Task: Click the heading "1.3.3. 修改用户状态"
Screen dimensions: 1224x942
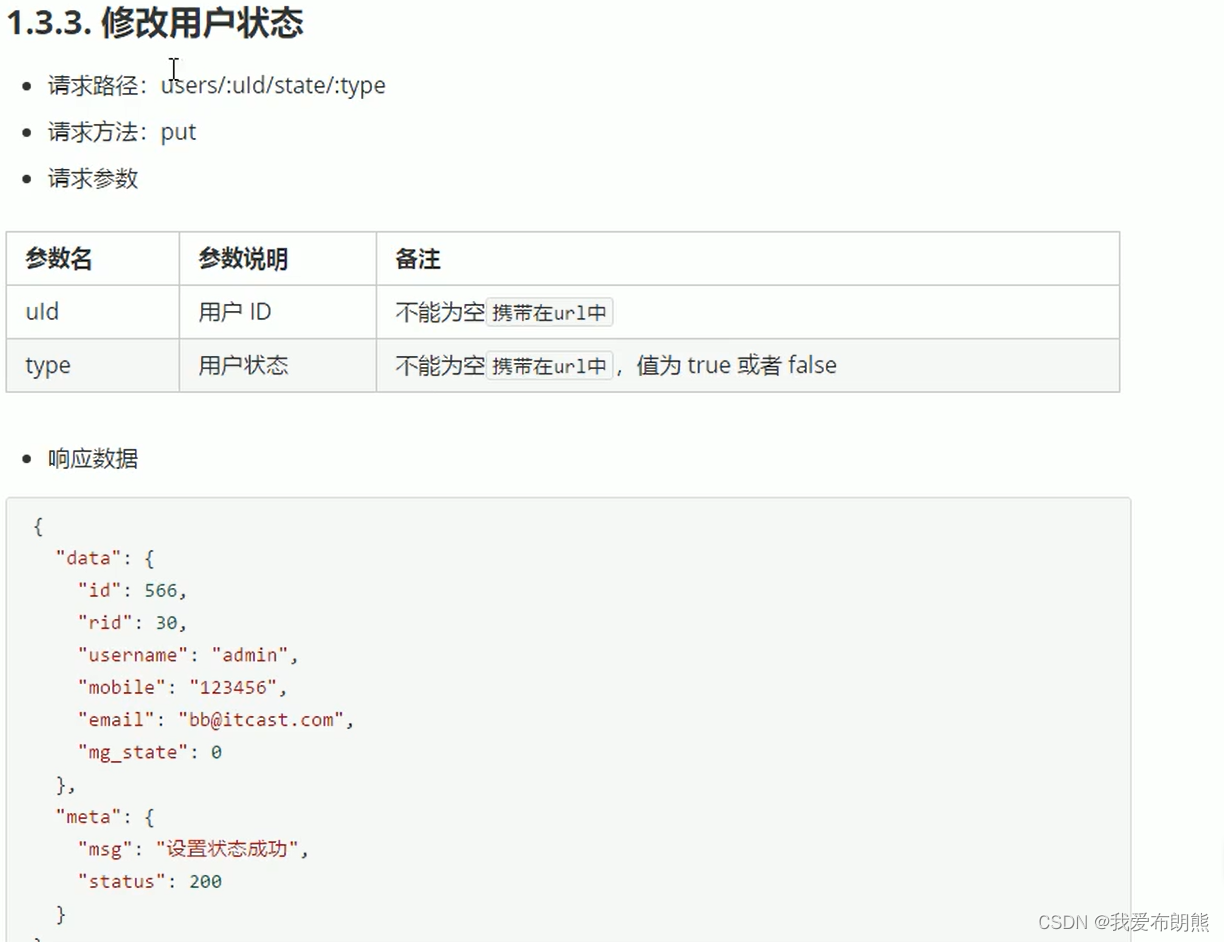Action: 155,22
